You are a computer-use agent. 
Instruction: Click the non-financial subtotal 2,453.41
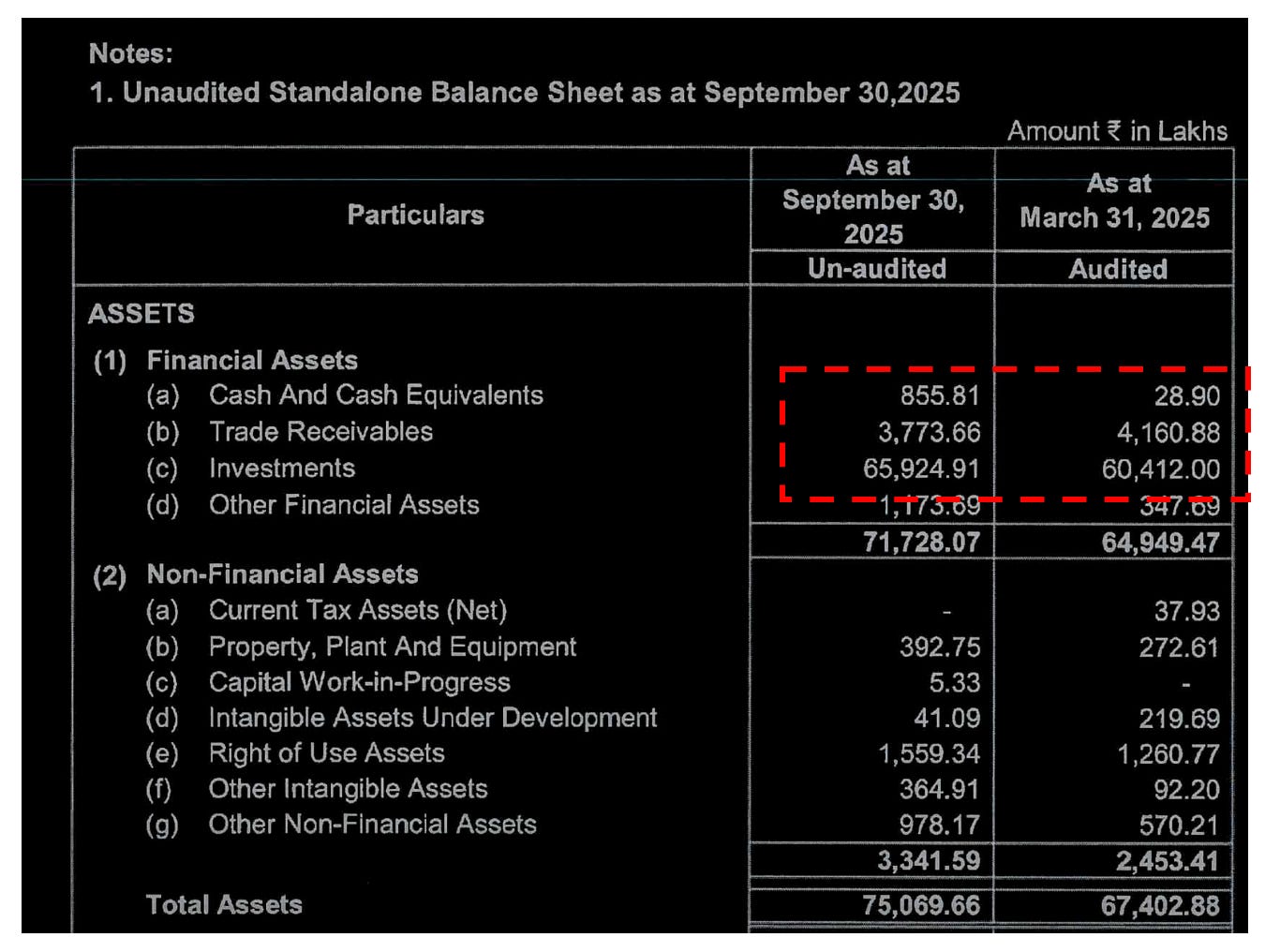click(1168, 862)
